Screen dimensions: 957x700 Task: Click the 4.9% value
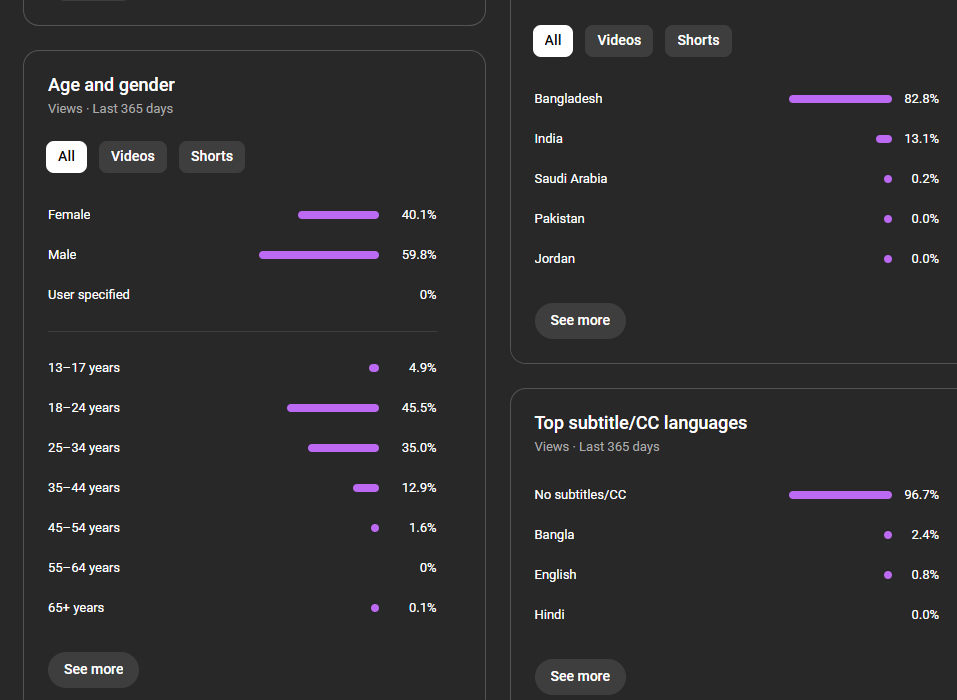coord(422,368)
